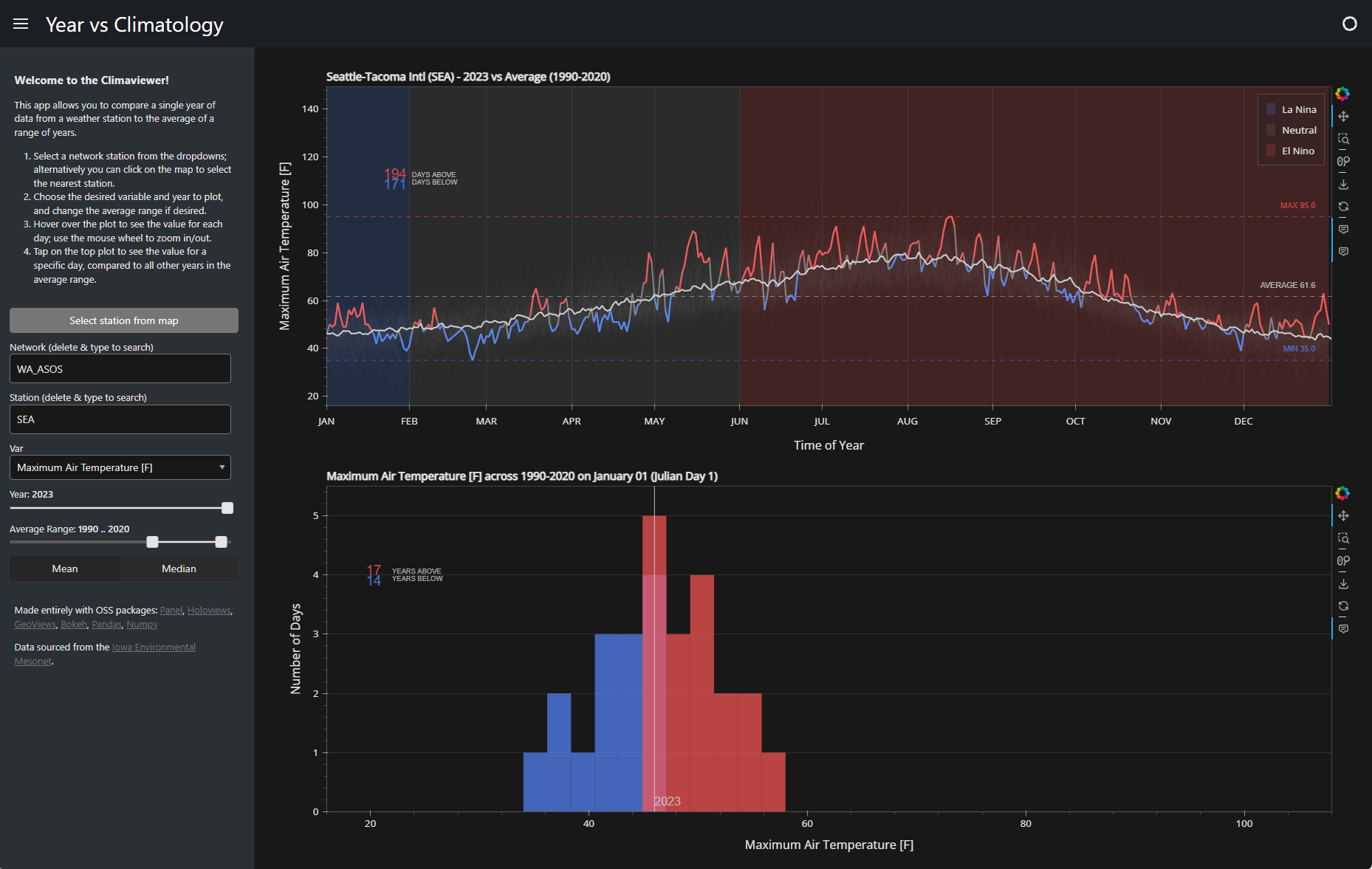The height and width of the screenshot is (869, 1372).
Task: Reset the histogram plot view
Action: [x=1343, y=606]
